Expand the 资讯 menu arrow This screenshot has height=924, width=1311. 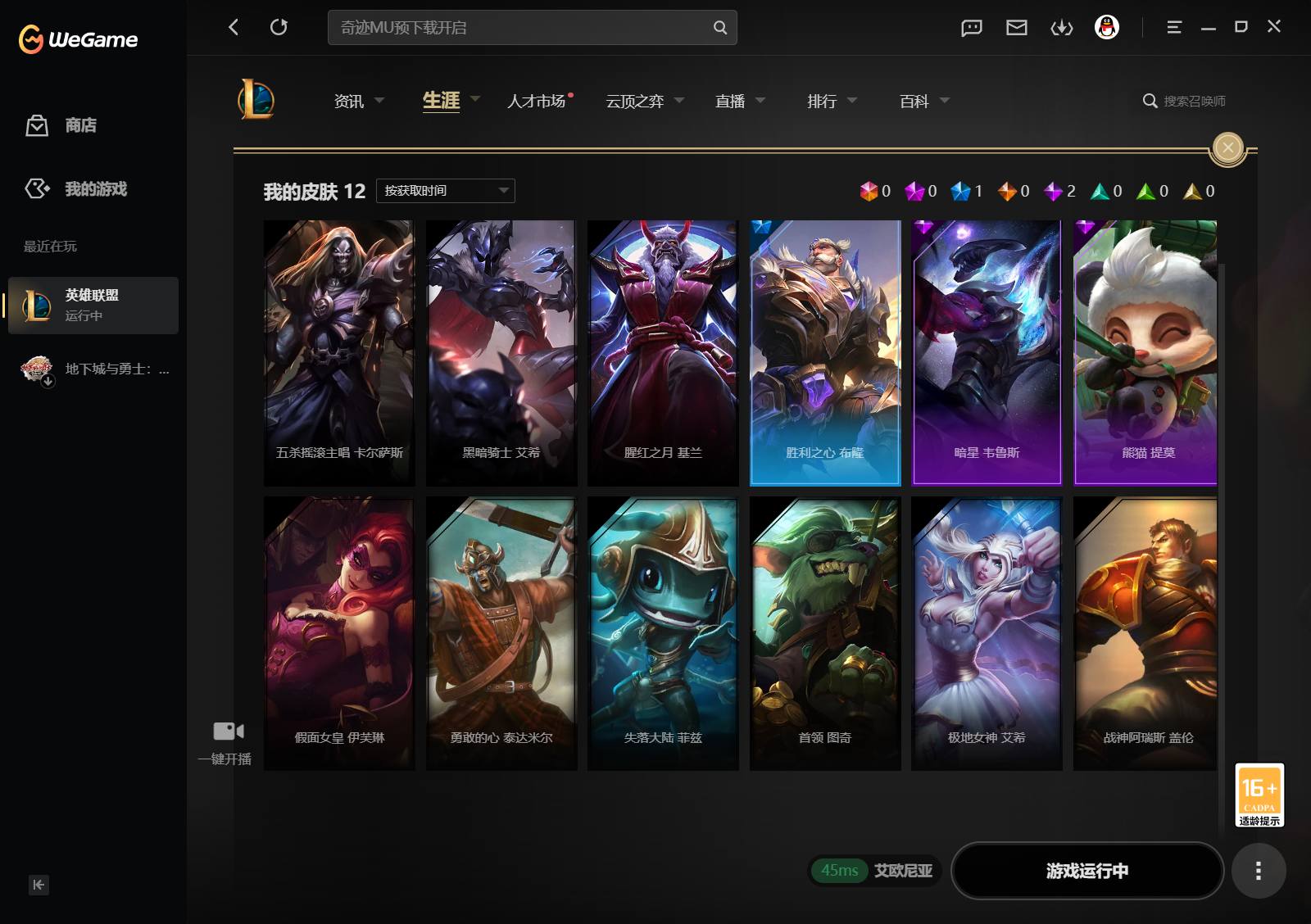click(x=379, y=100)
